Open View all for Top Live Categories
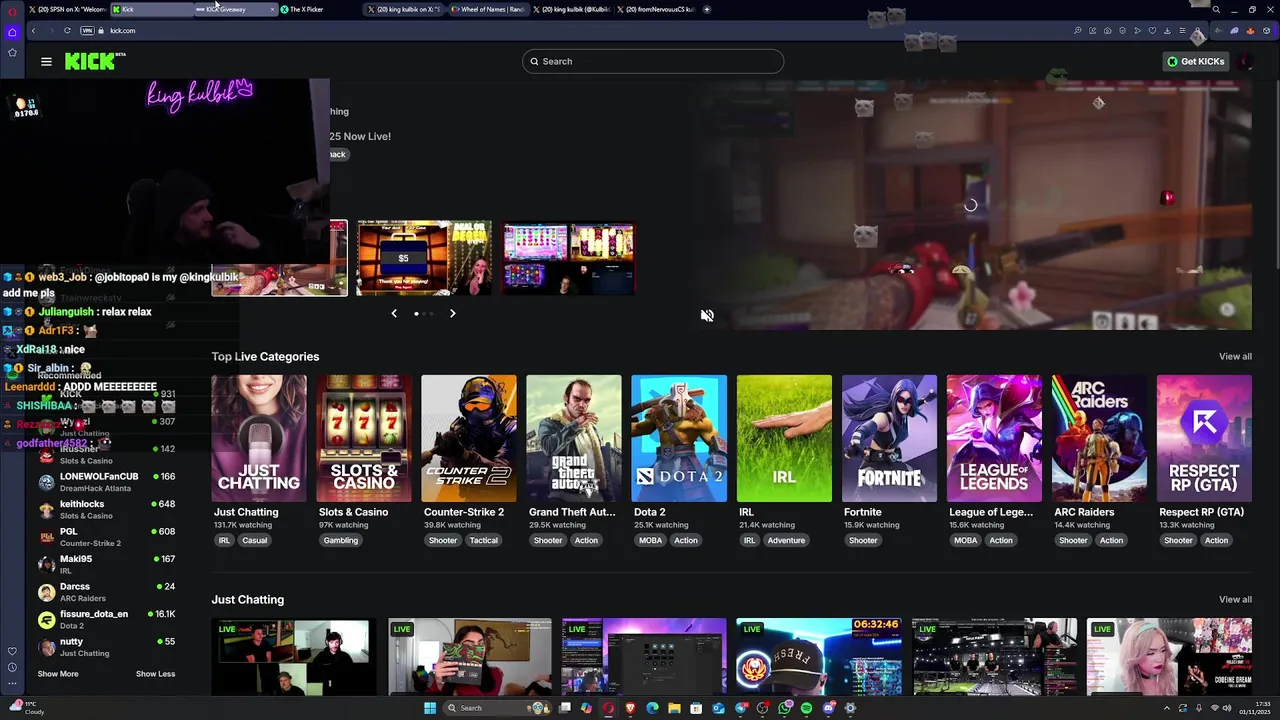The height and width of the screenshot is (720, 1280). 1235,356
